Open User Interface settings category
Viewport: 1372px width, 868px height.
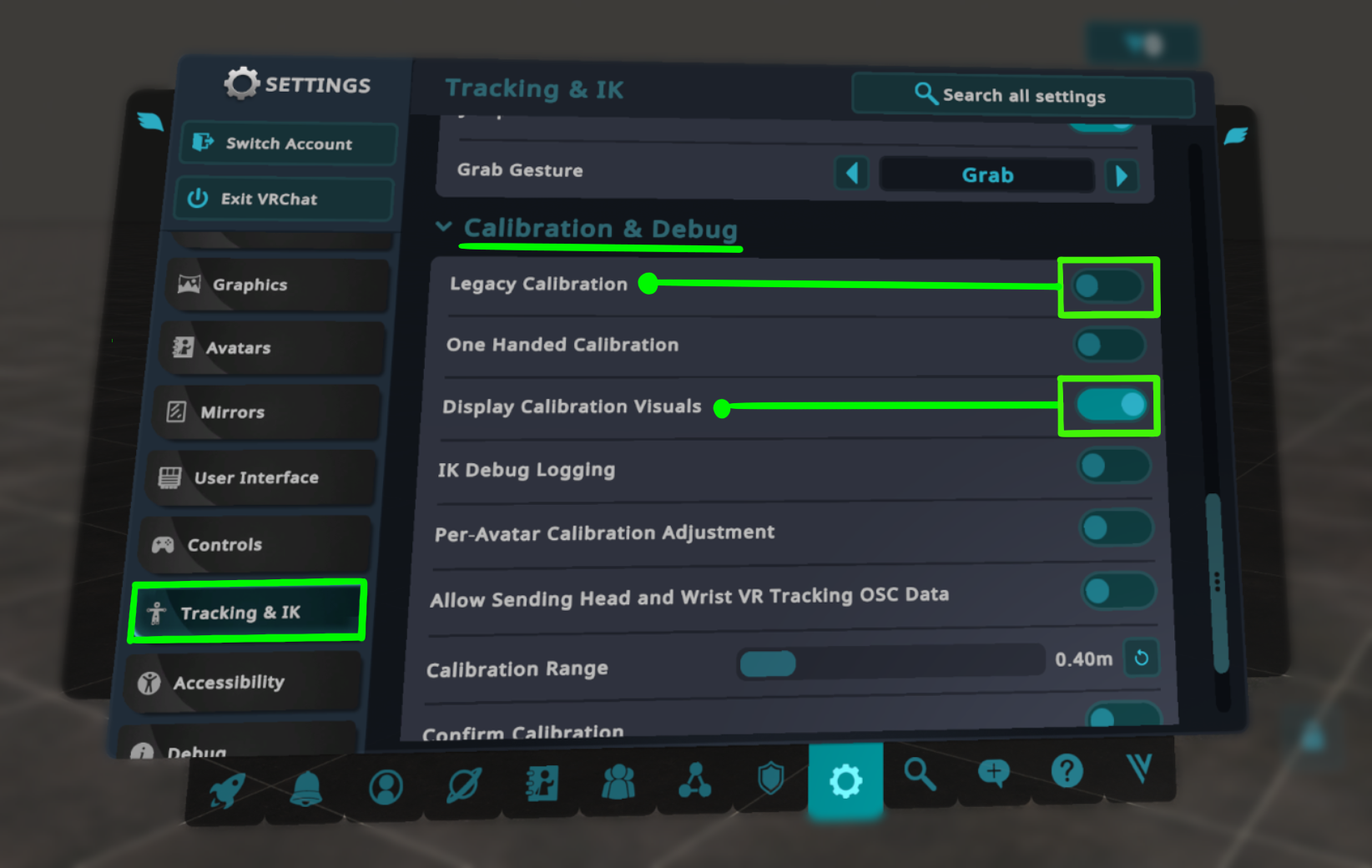260,477
